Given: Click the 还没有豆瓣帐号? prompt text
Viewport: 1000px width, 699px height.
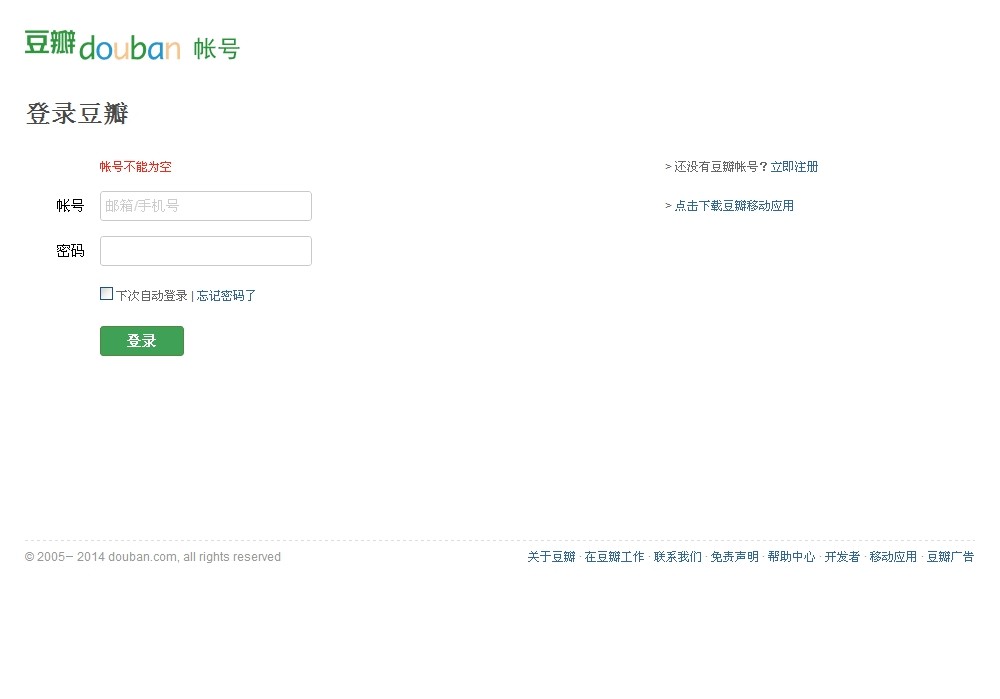Looking at the screenshot, I should click(721, 167).
